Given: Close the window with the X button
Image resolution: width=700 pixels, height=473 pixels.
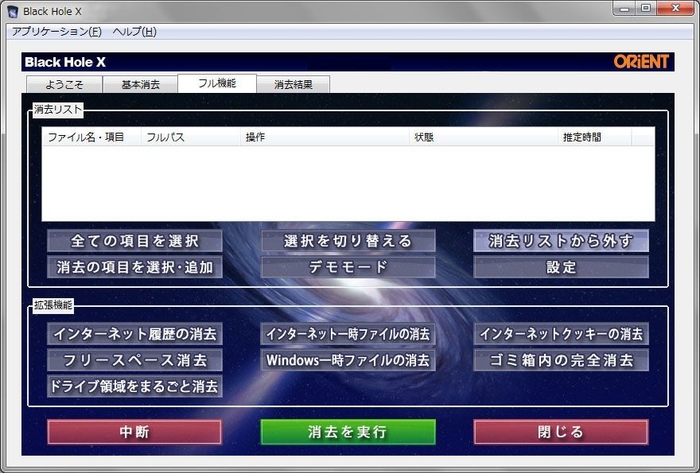Looking at the screenshot, I should [676, 8].
